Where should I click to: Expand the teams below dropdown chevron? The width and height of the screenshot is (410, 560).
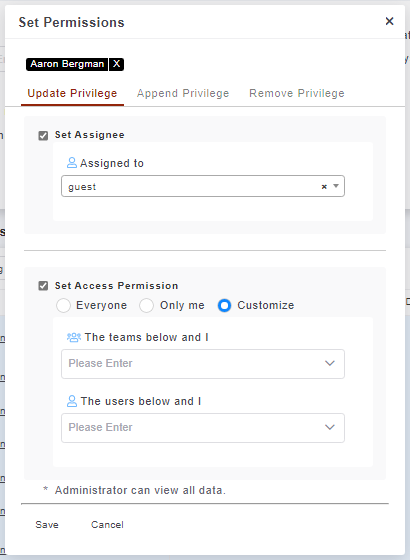(330, 363)
